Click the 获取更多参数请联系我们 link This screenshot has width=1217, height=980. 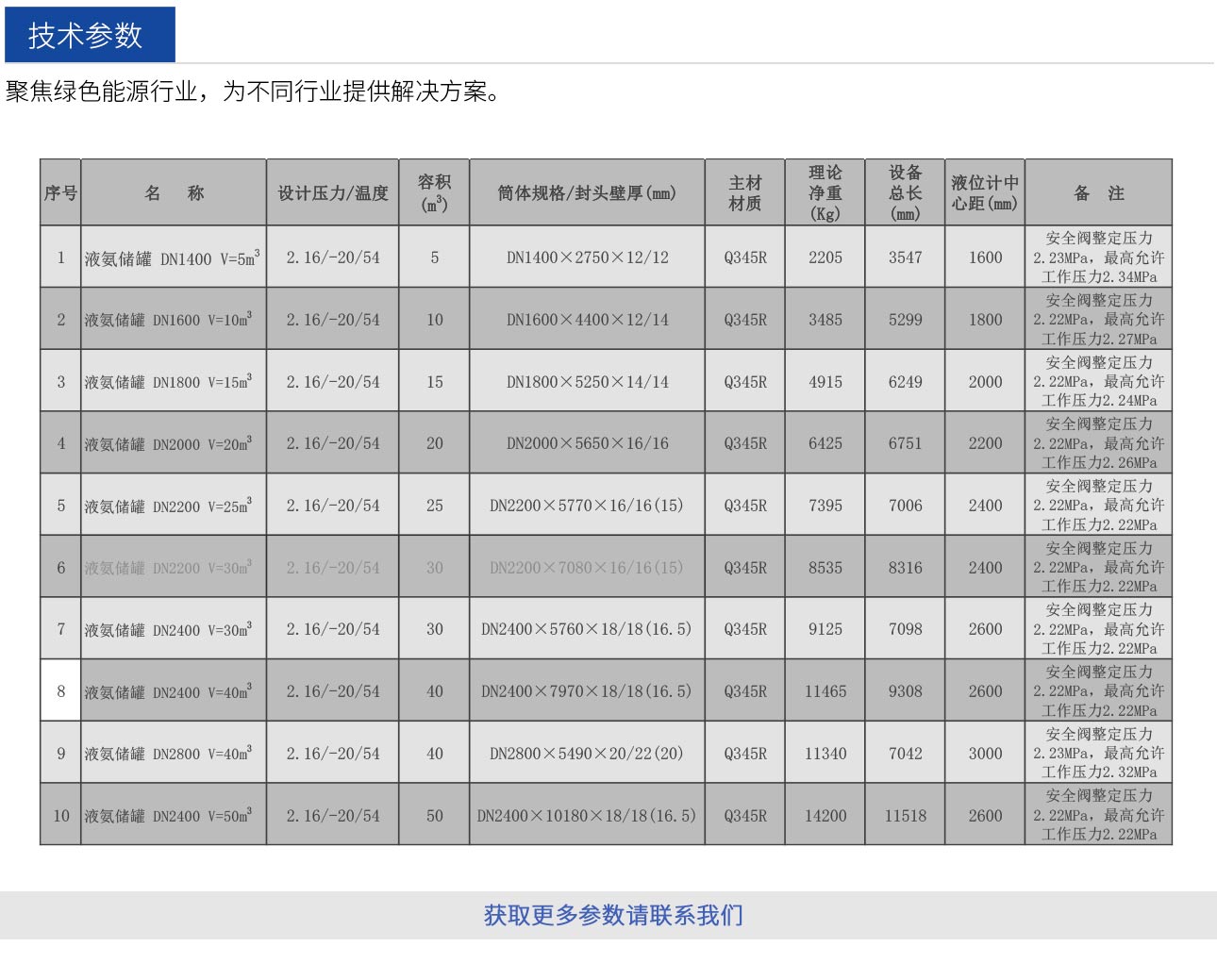point(613,915)
